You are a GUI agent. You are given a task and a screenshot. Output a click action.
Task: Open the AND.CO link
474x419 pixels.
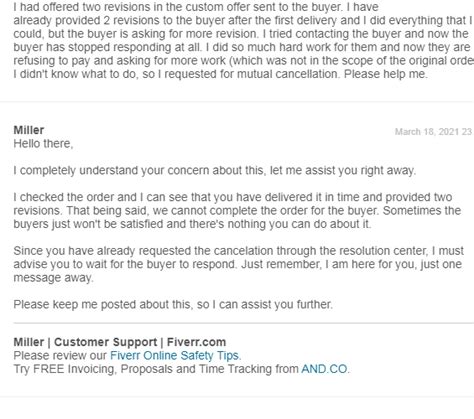(x=324, y=369)
